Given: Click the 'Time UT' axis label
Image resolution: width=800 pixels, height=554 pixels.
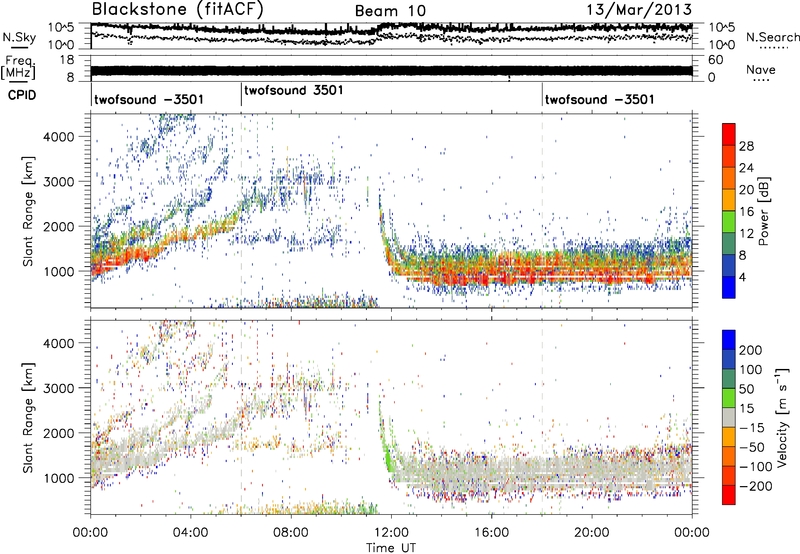Looking at the screenshot, I should (391, 548).
